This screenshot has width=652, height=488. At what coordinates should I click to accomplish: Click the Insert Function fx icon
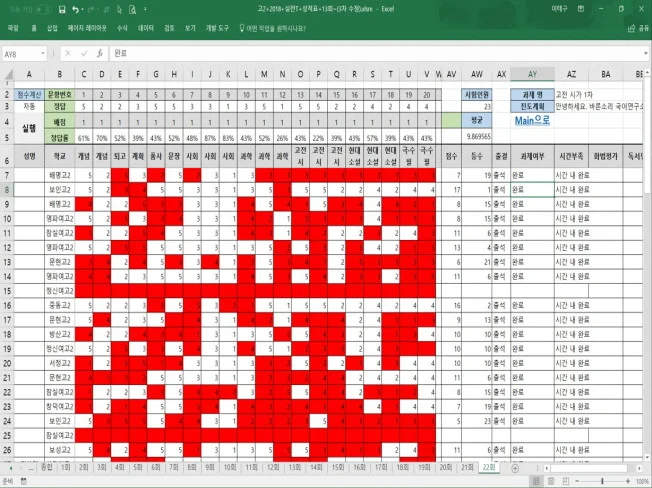(x=97, y=53)
